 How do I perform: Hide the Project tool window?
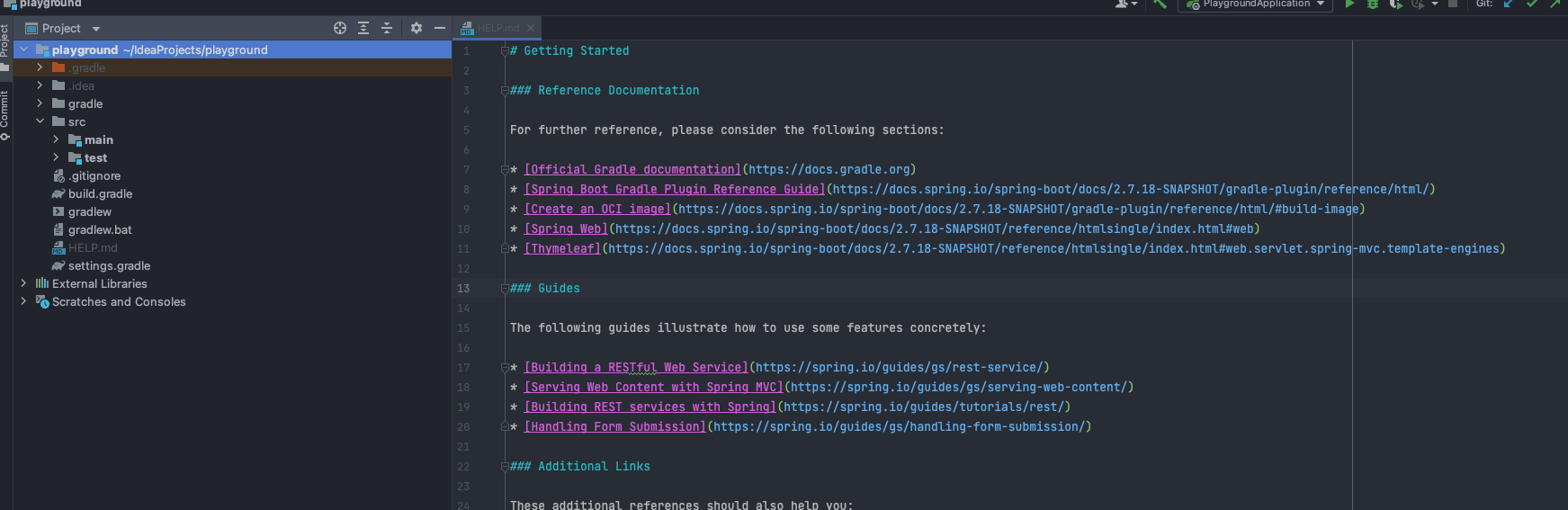coord(440,28)
